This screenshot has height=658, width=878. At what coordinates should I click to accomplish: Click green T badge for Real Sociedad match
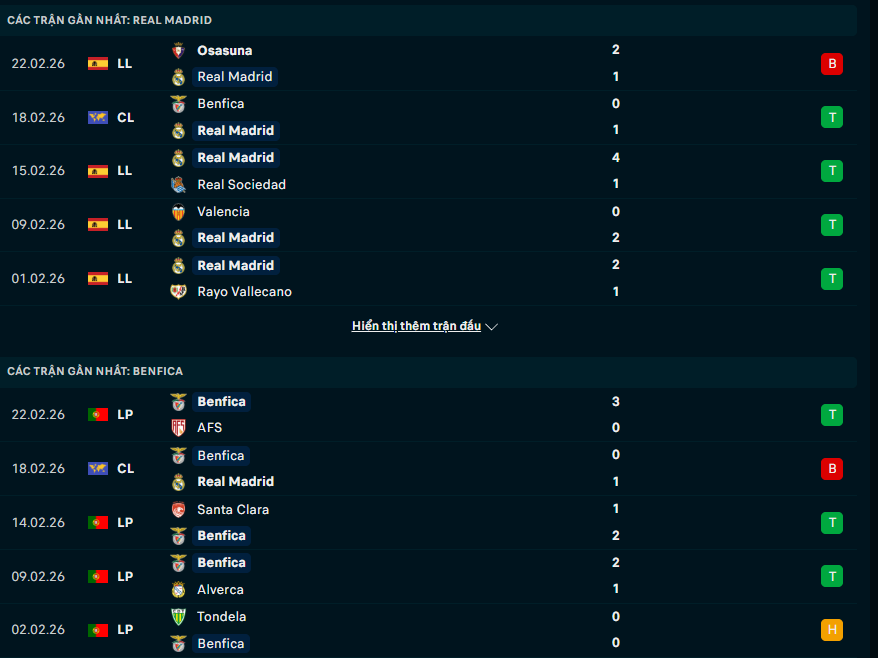point(831,171)
